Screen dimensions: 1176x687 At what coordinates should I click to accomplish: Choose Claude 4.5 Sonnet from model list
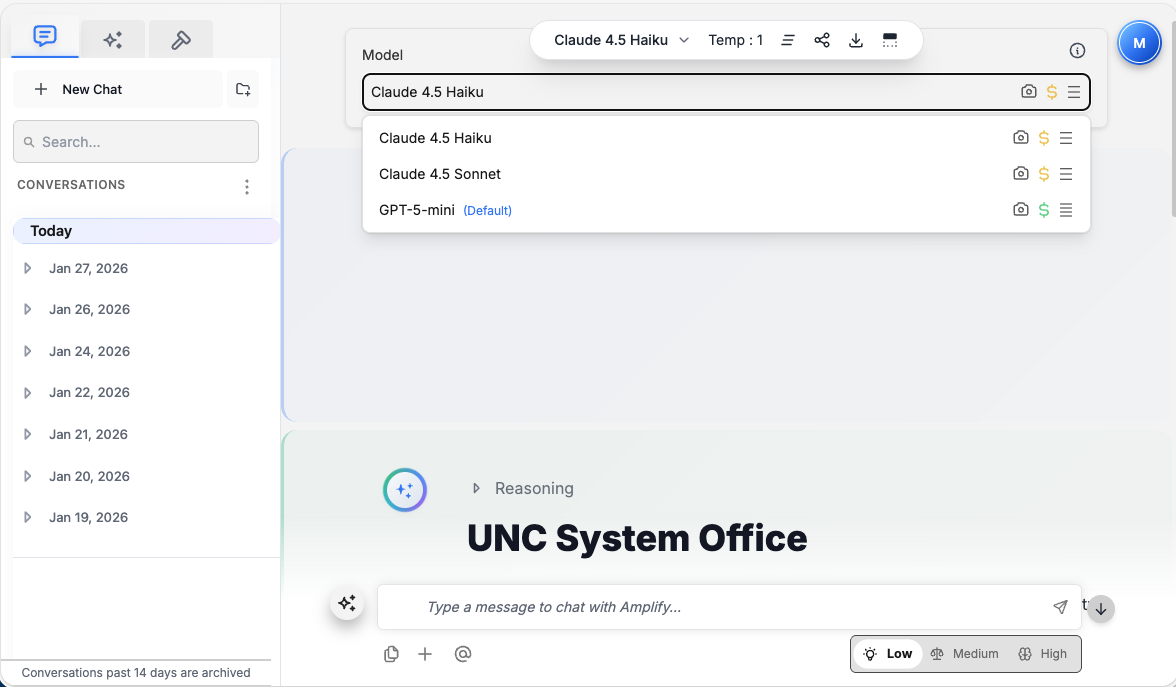click(440, 174)
